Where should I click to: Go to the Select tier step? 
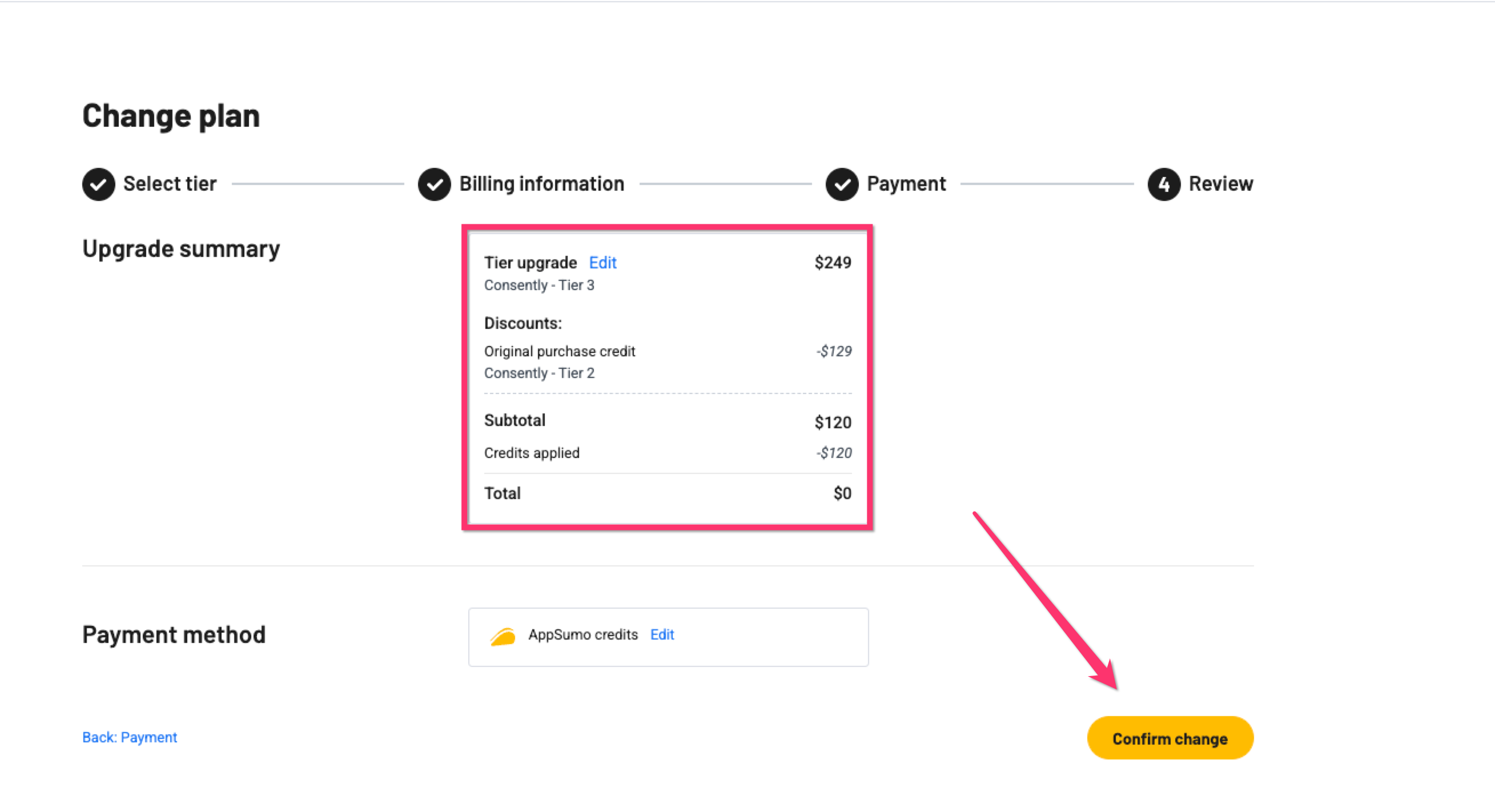point(170,184)
